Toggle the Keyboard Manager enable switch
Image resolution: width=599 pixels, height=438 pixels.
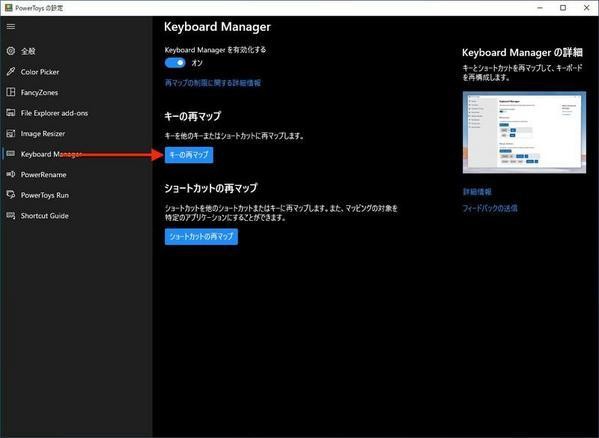pyautogui.click(x=175, y=63)
